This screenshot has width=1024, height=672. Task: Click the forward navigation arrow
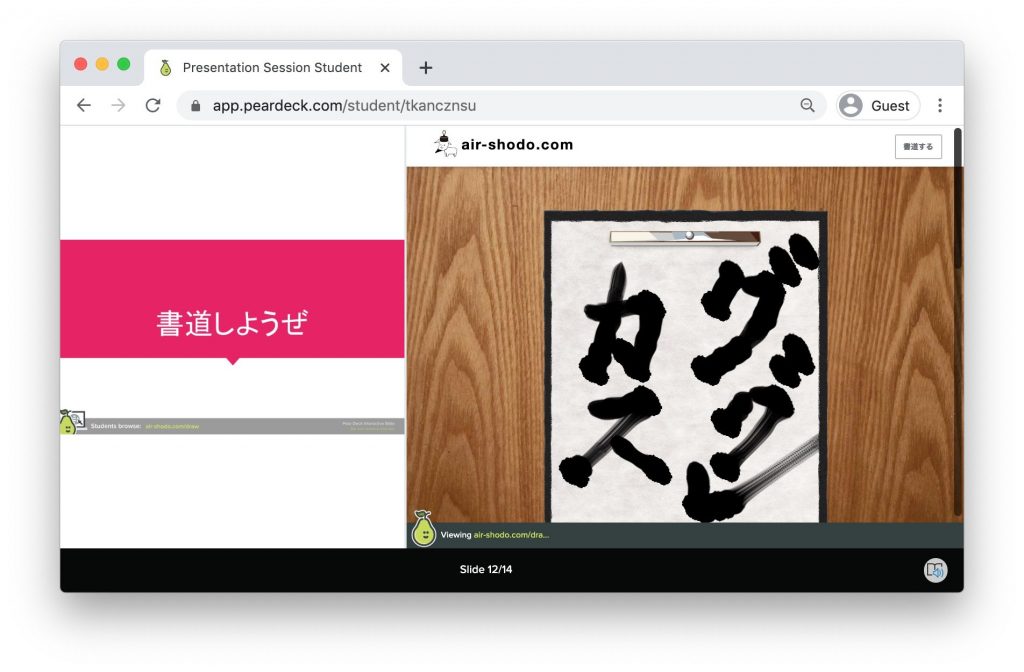(x=118, y=105)
